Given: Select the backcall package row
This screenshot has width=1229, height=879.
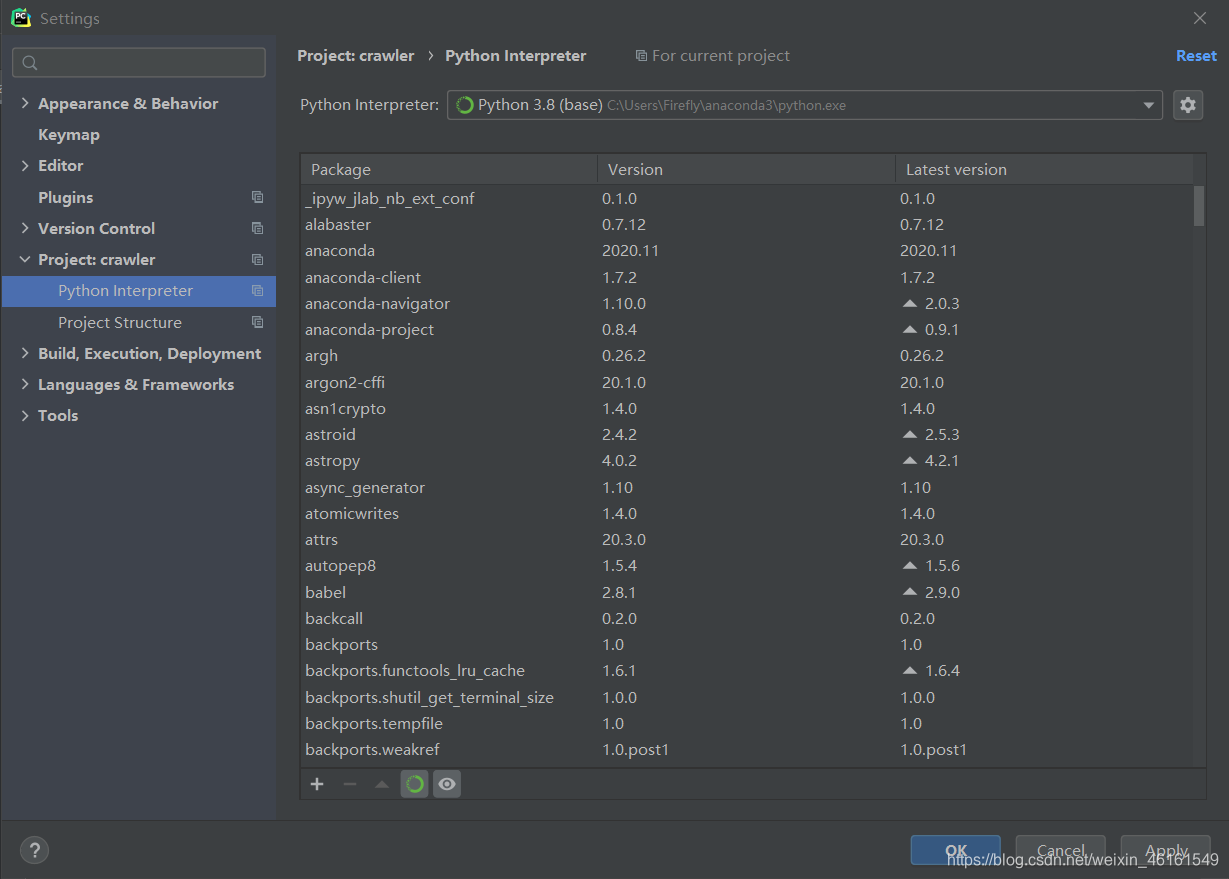Looking at the screenshot, I should 747,618.
